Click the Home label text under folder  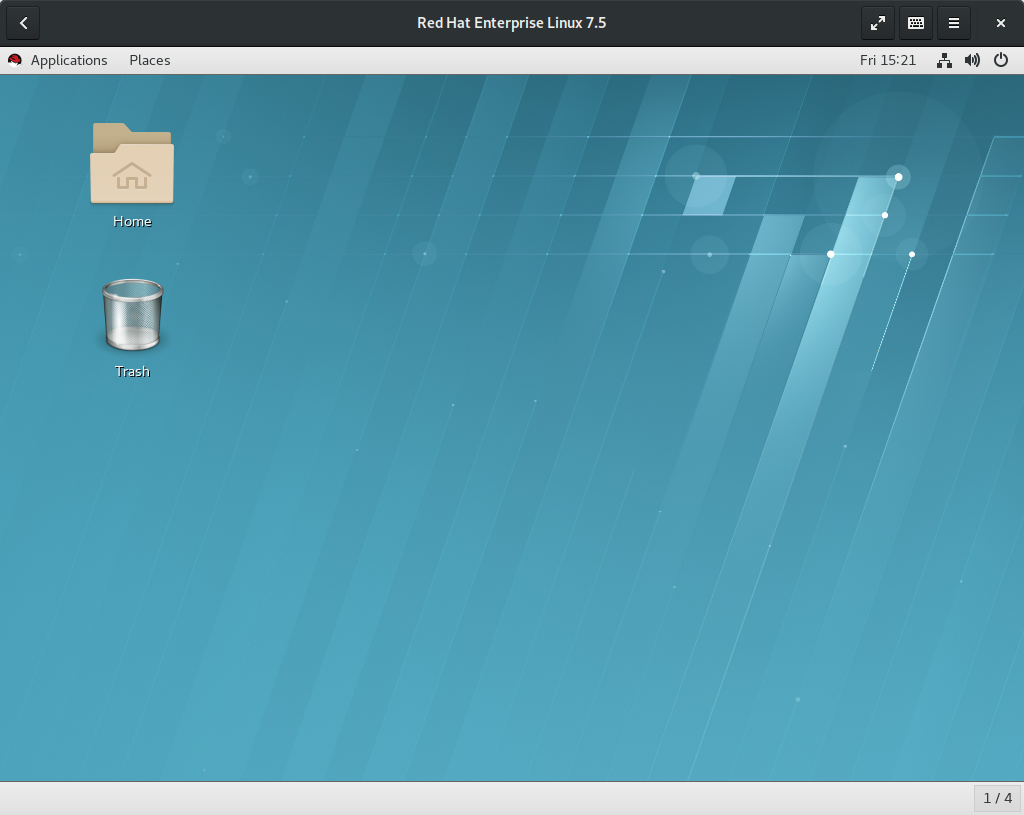click(132, 221)
